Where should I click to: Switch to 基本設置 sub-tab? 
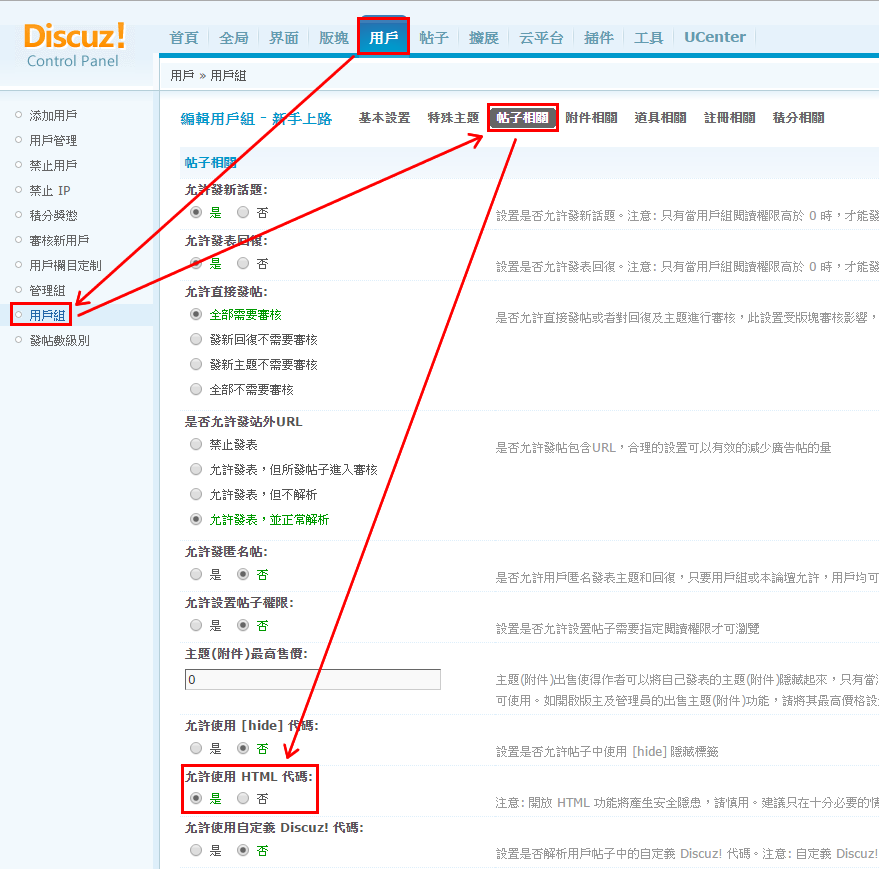385,118
